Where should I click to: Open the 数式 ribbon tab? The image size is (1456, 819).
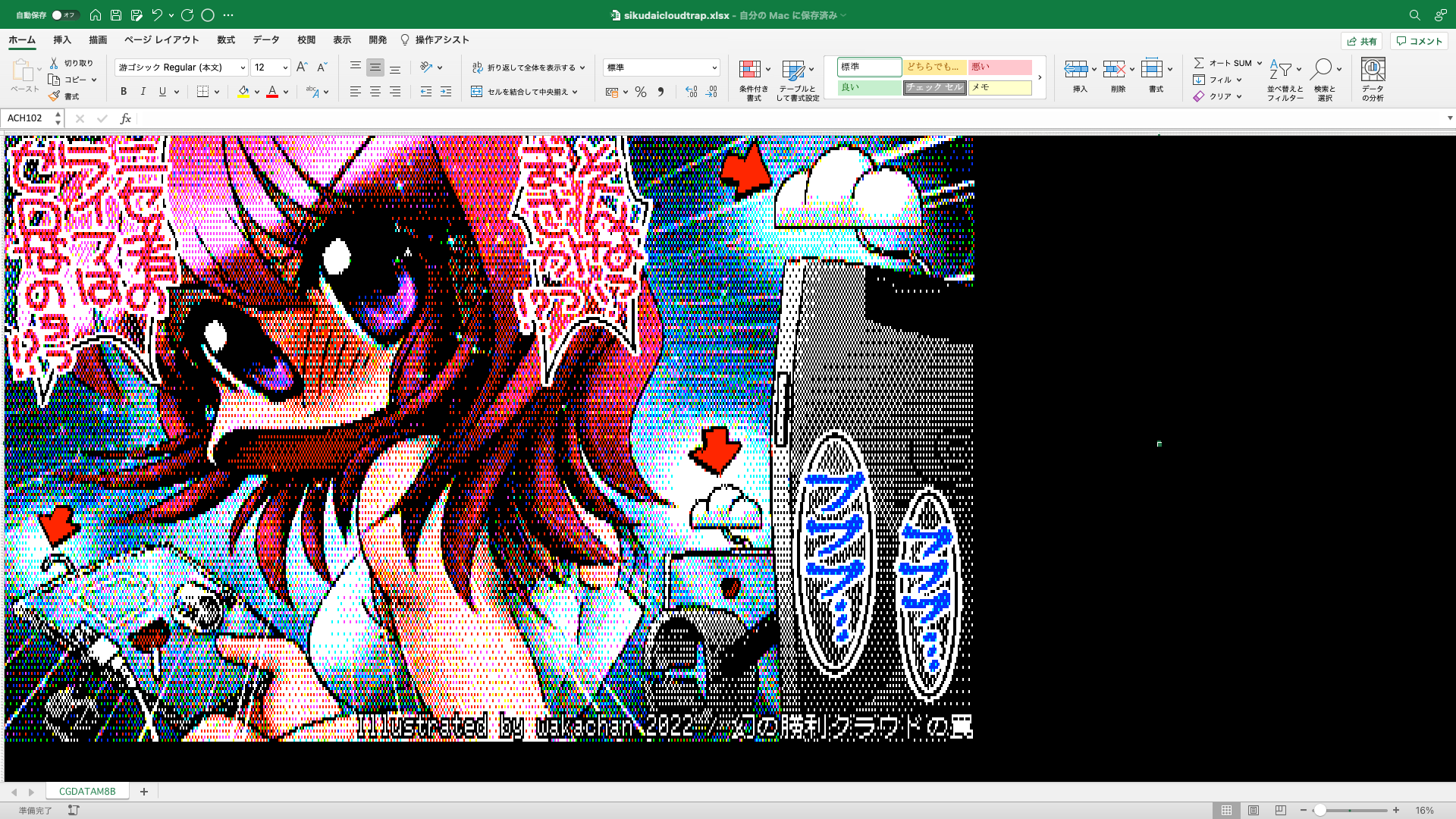click(x=226, y=40)
